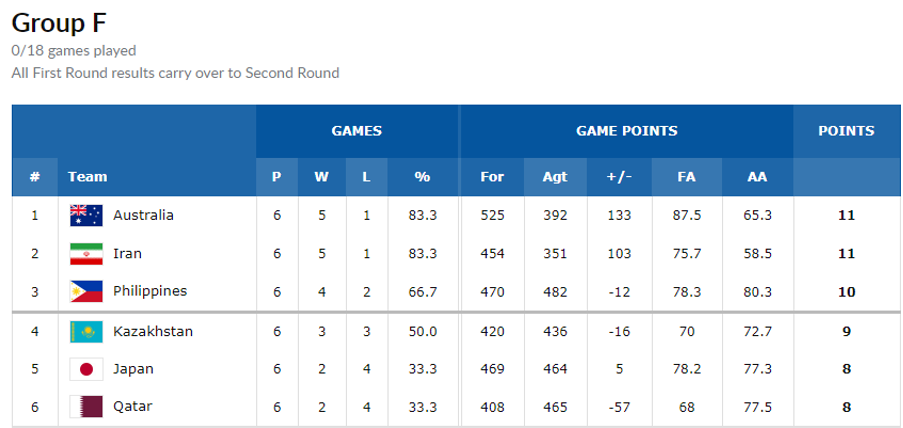Click the +/- differential column header
Image resolution: width=903 pixels, height=428 pixels.
click(x=619, y=177)
